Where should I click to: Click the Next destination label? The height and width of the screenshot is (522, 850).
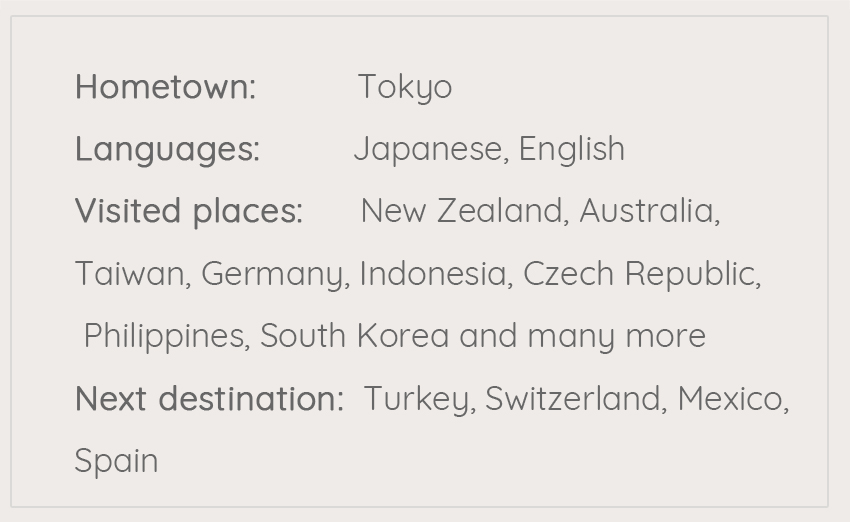tap(209, 399)
